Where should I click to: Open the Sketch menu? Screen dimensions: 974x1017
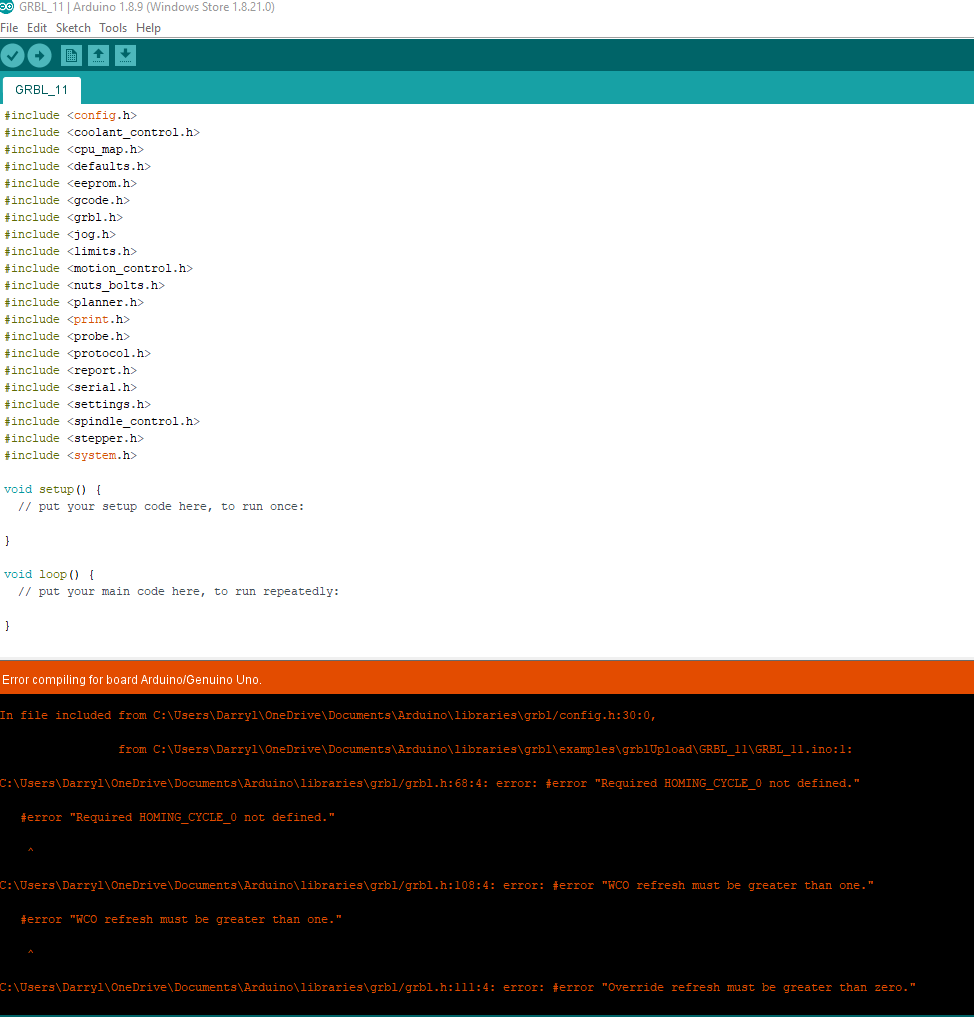72,27
